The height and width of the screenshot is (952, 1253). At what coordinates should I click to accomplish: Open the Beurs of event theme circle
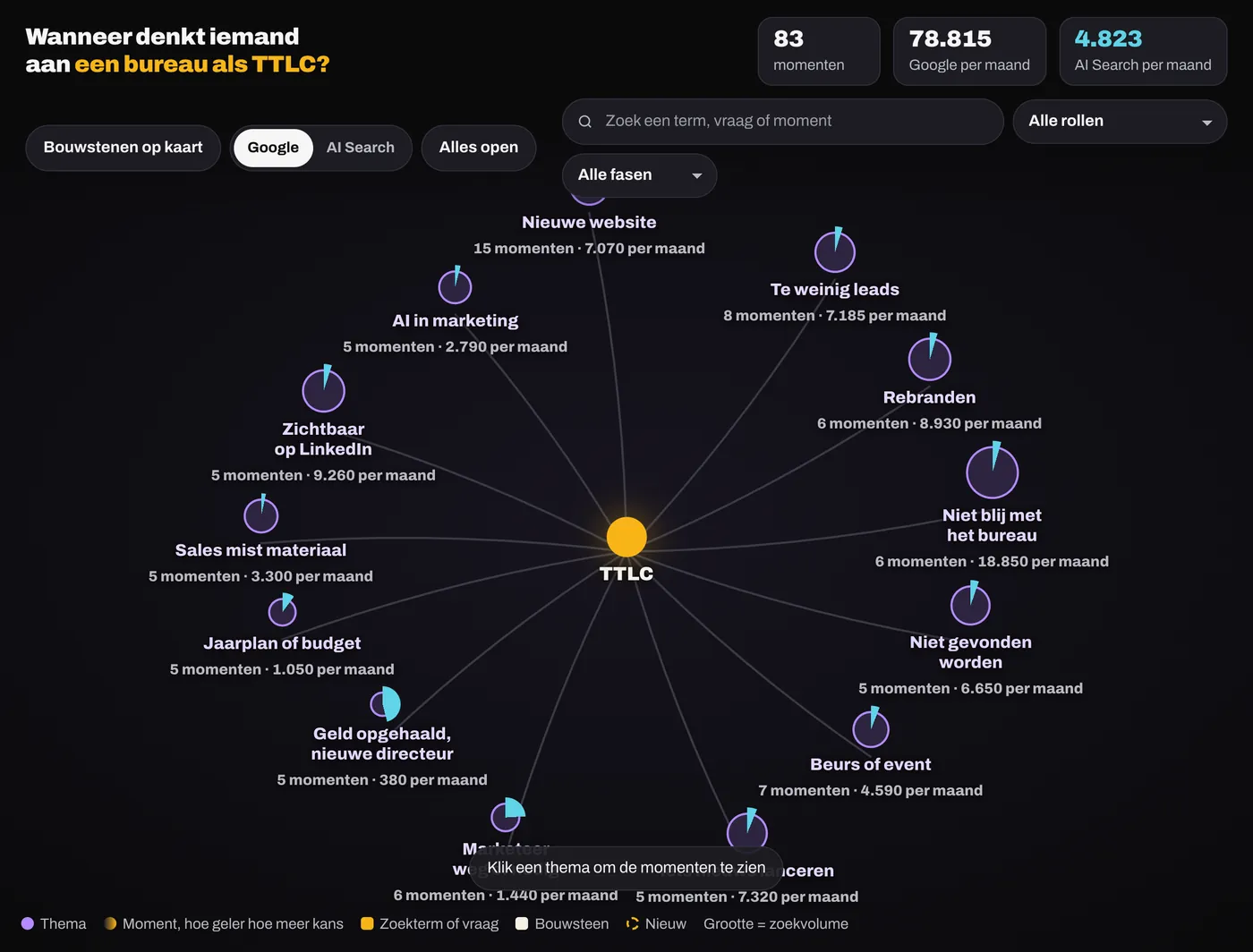[x=871, y=728]
